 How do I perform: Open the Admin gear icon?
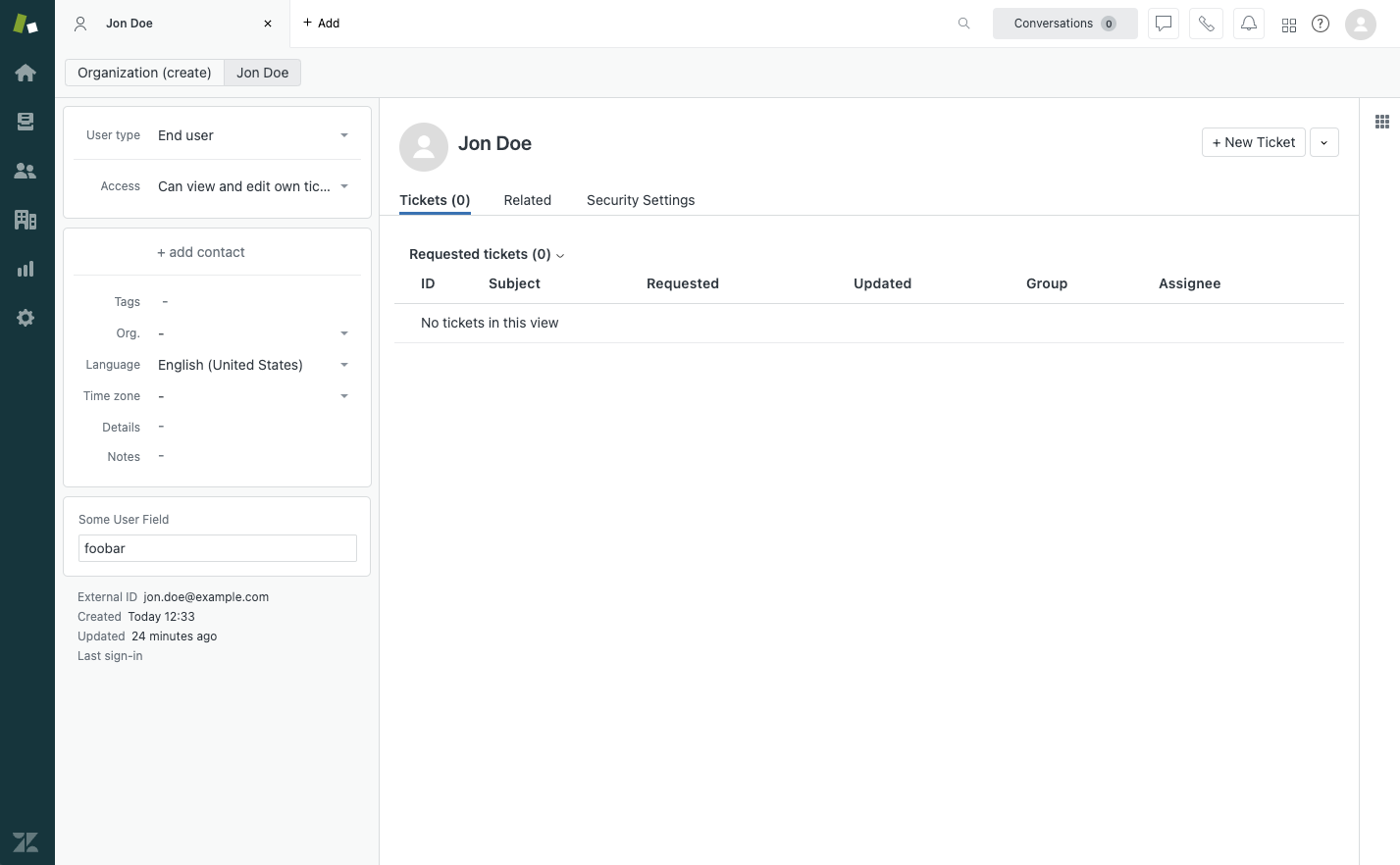pos(26,318)
